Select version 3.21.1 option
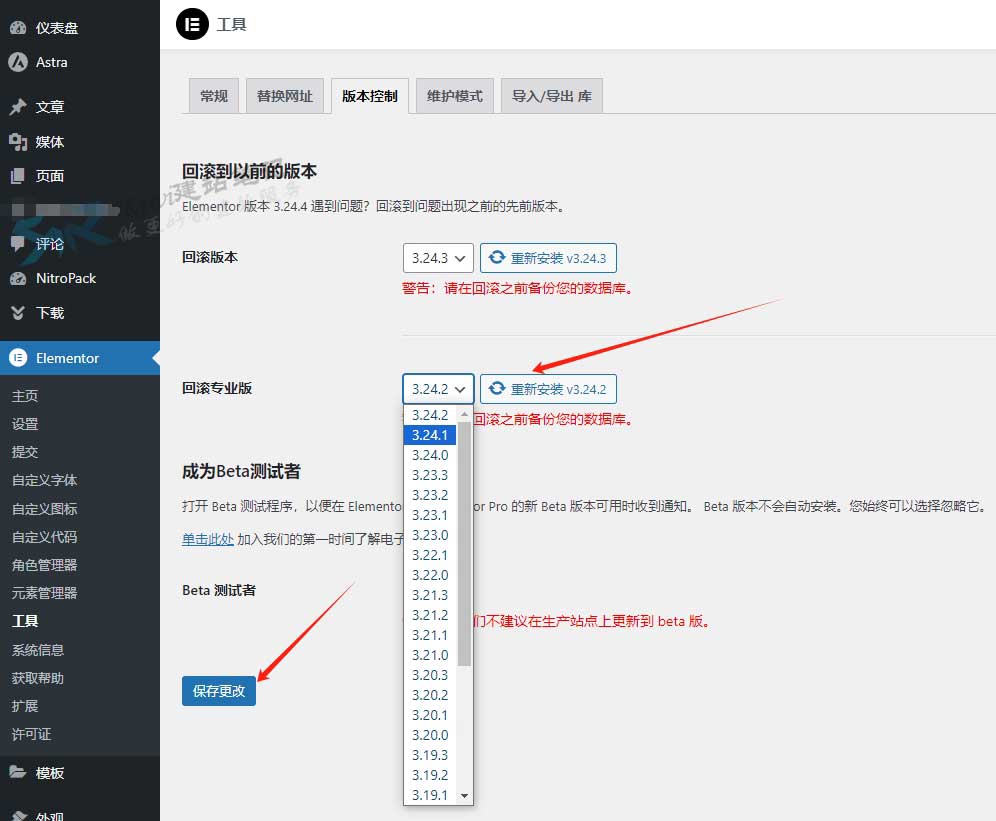The width and height of the screenshot is (996, 821). tap(430, 635)
